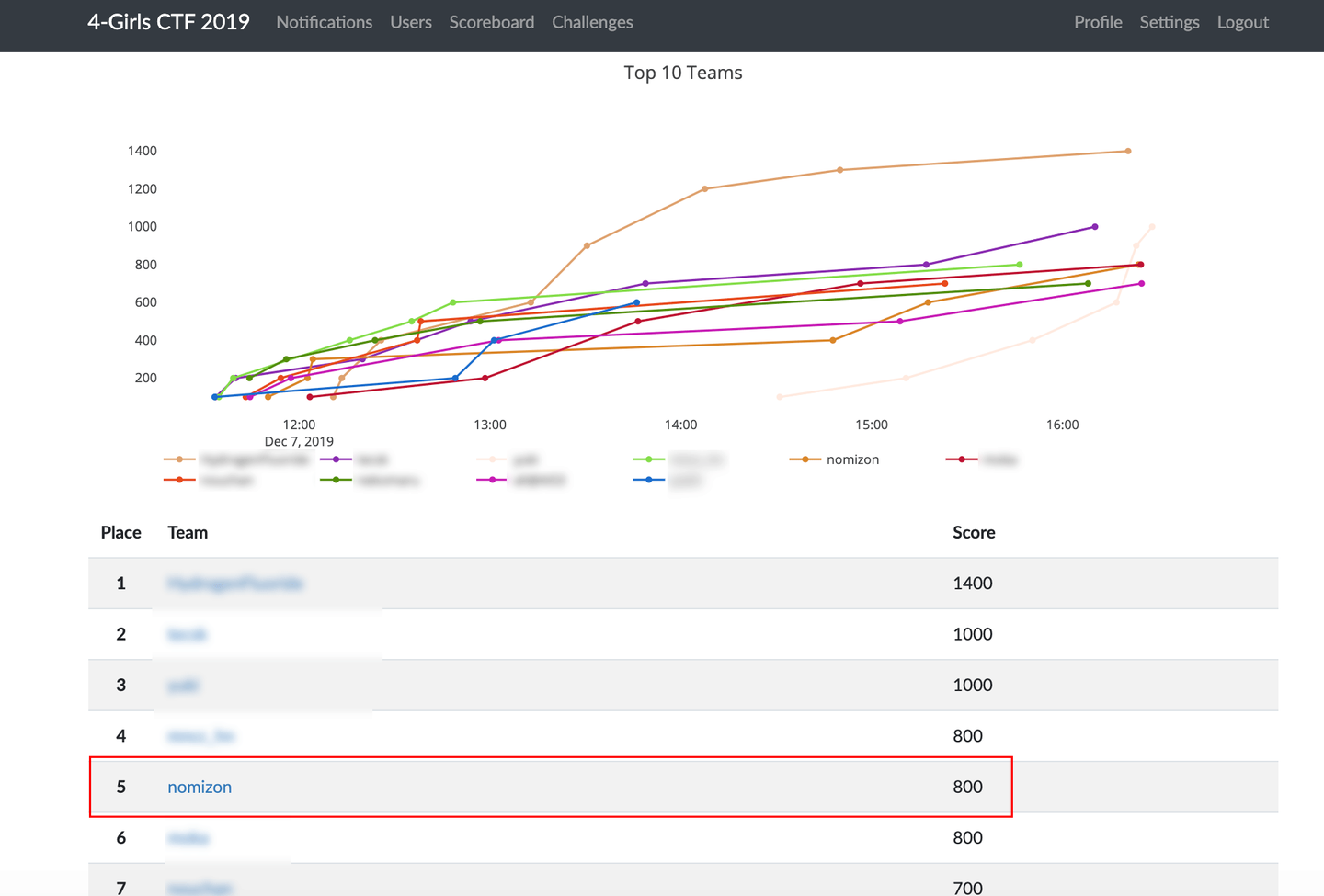
Task: Open the nomizon team link in the table
Action: (200, 787)
